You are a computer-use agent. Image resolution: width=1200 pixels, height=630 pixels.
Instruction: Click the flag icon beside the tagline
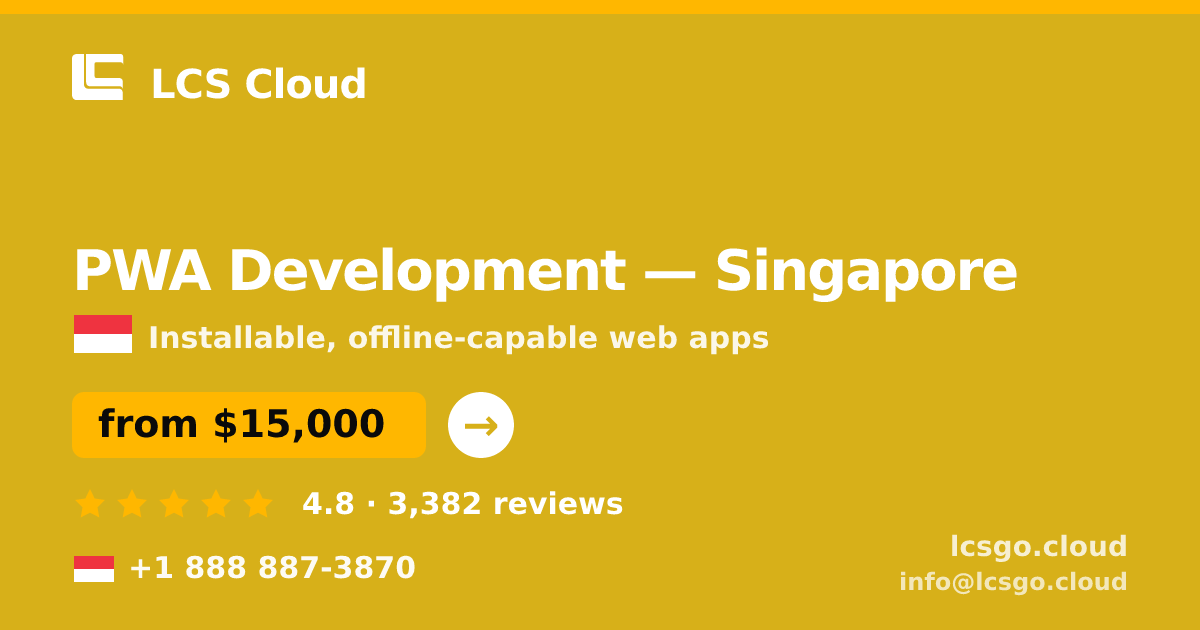point(103,334)
